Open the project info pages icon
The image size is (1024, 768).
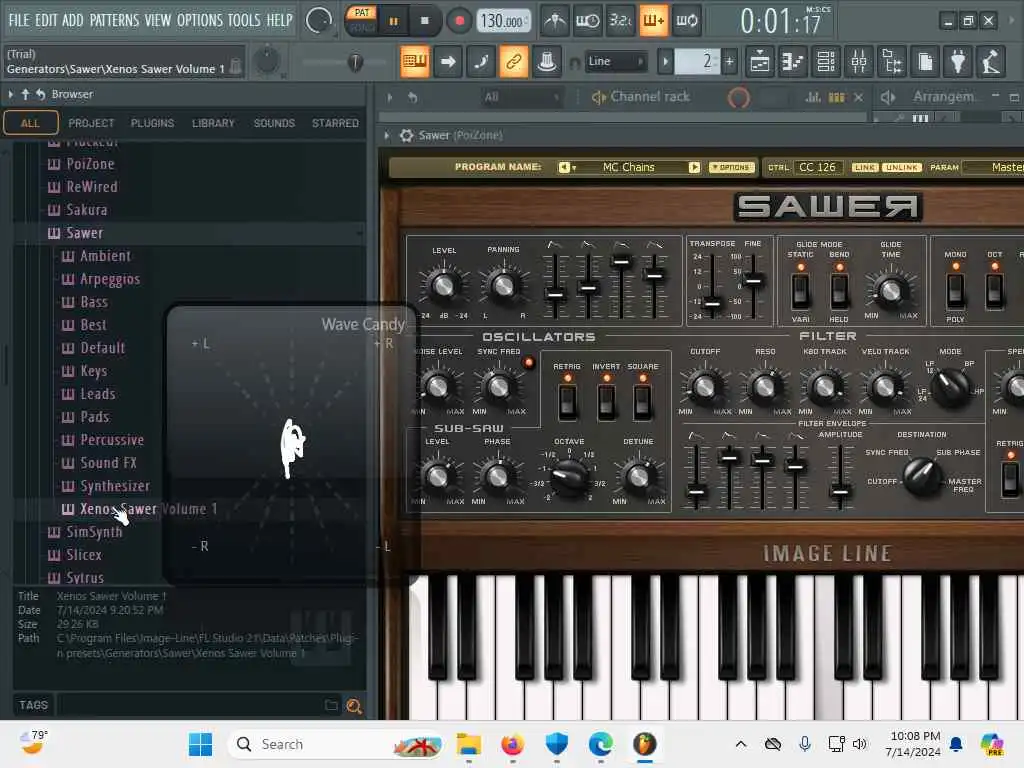pyautogui.click(x=925, y=62)
